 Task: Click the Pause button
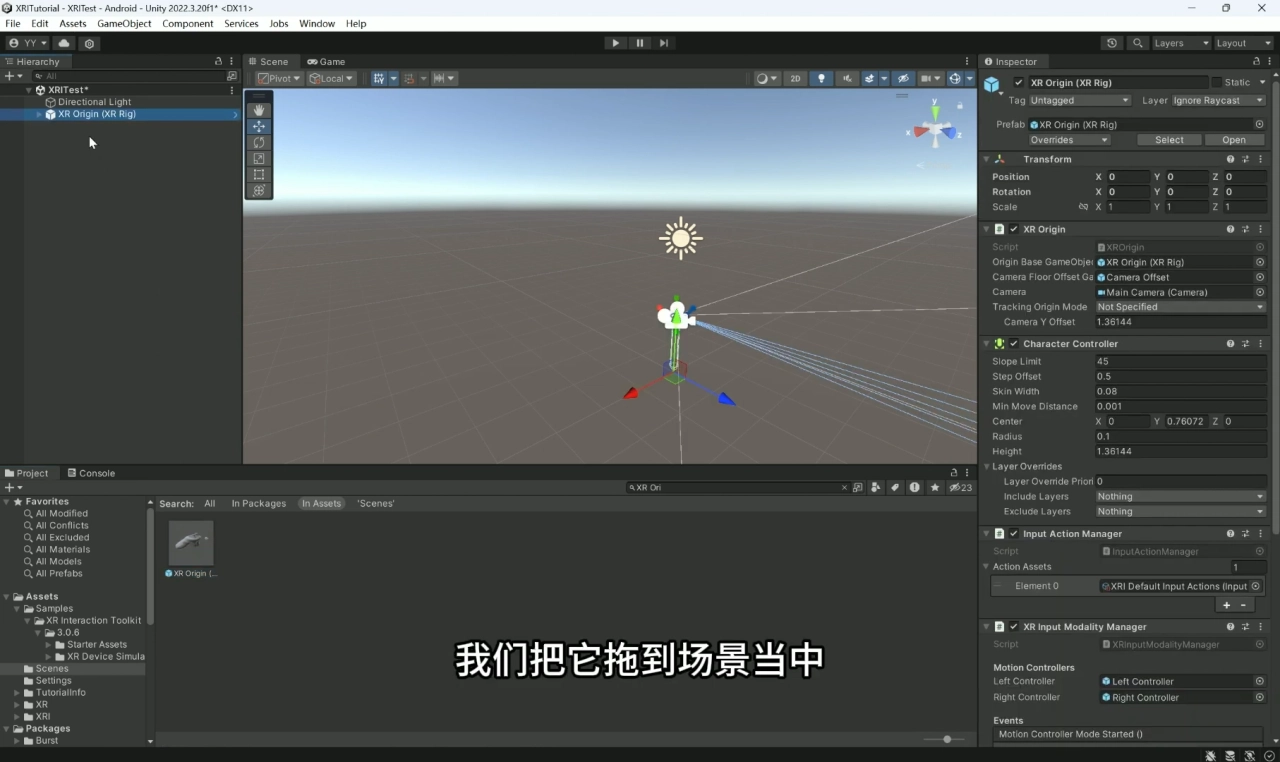pos(640,43)
